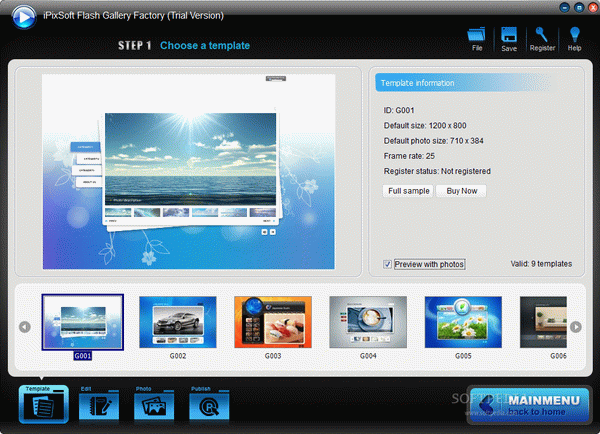Image resolution: width=600 pixels, height=434 pixels.
Task: Choose the G004 coffee template thumbnail
Action: click(x=368, y=322)
